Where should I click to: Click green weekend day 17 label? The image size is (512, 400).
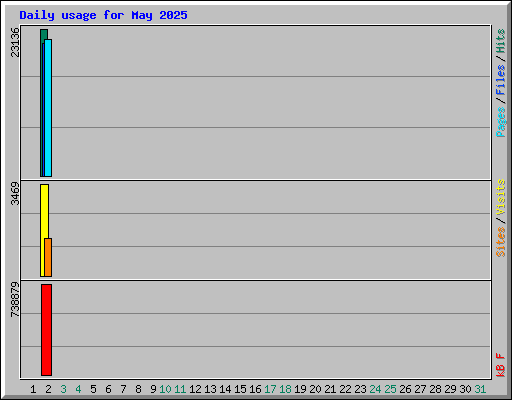click(270, 389)
